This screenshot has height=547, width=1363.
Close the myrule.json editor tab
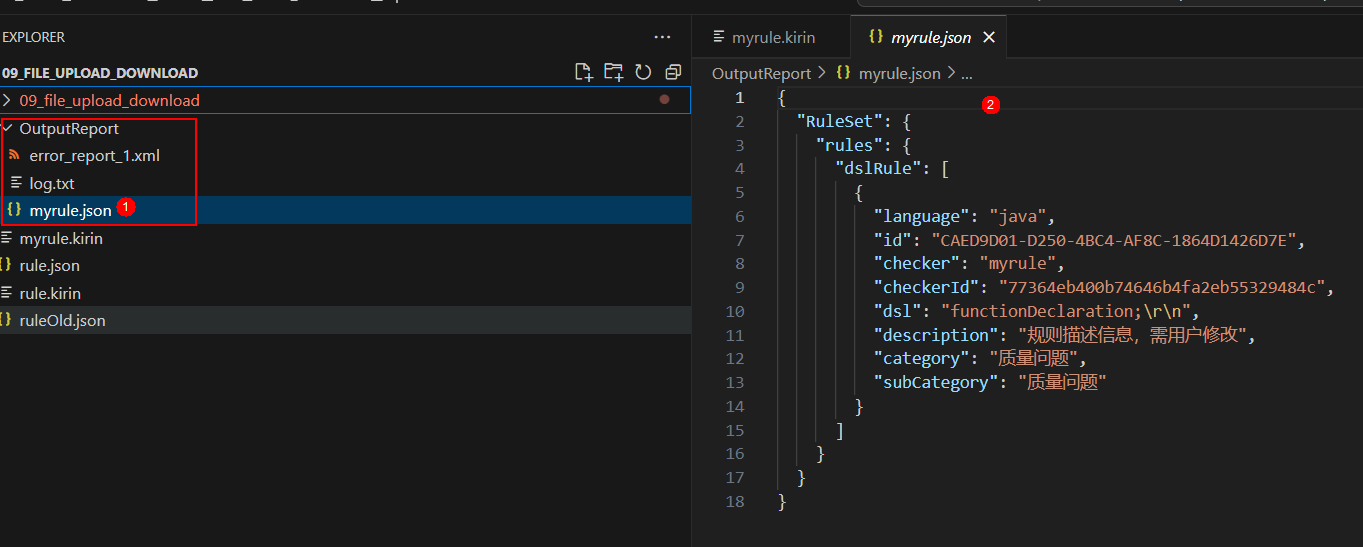[x=989, y=37]
